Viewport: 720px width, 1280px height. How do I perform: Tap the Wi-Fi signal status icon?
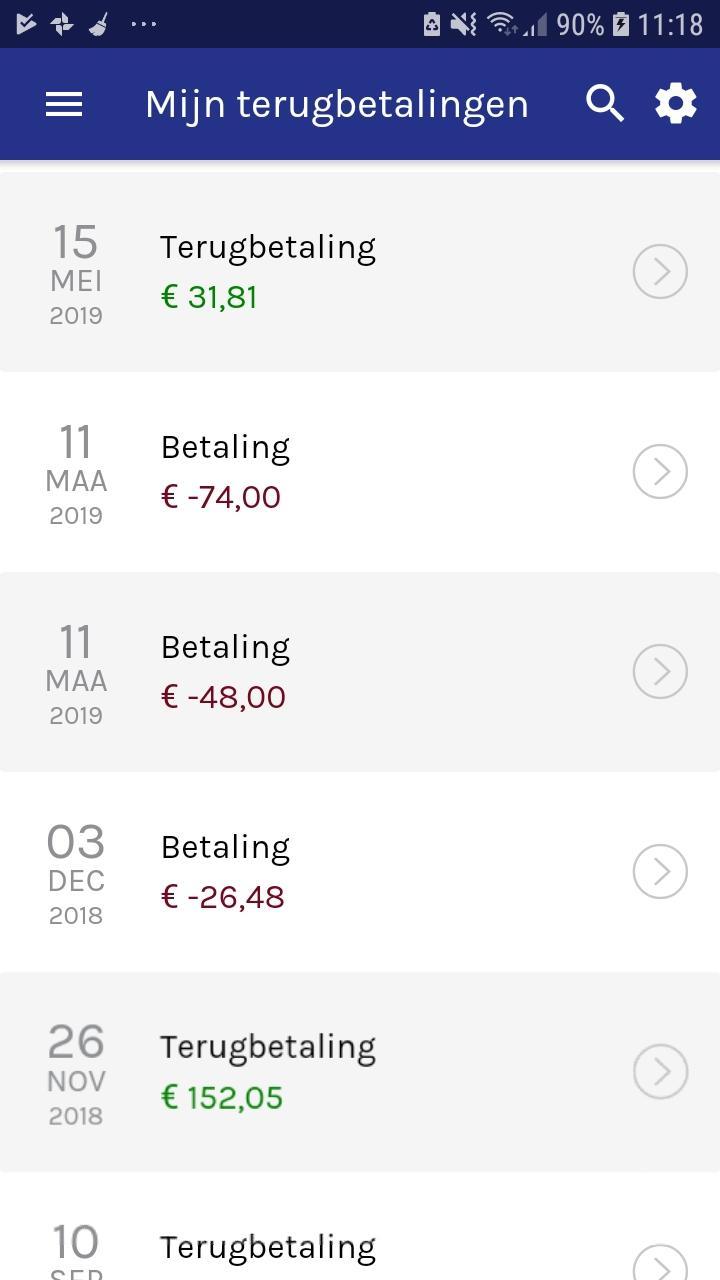click(x=503, y=24)
